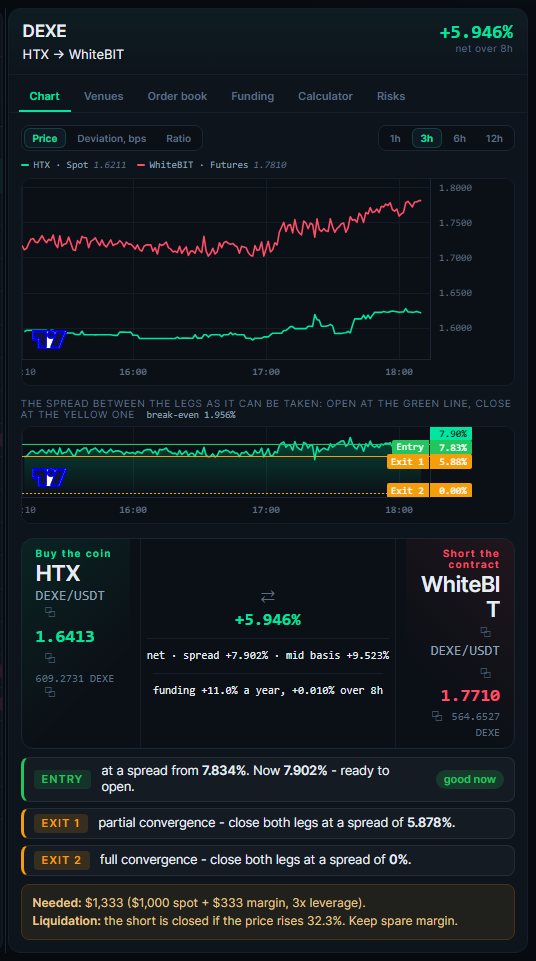Click the ENTRY badge in the signal row

click(x=62, y=779)
